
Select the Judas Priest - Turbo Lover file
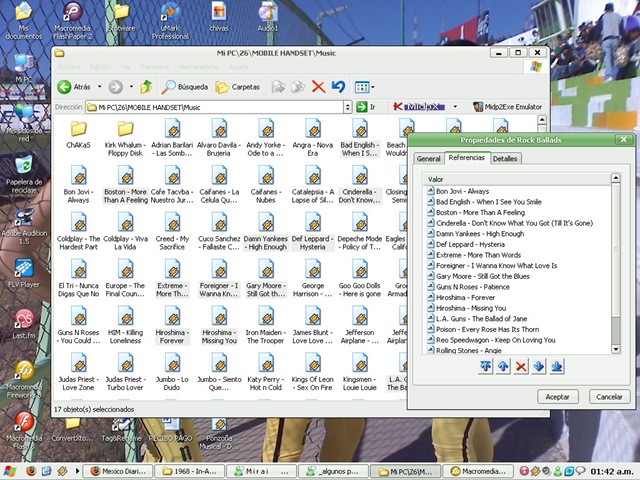coord(125,372)
